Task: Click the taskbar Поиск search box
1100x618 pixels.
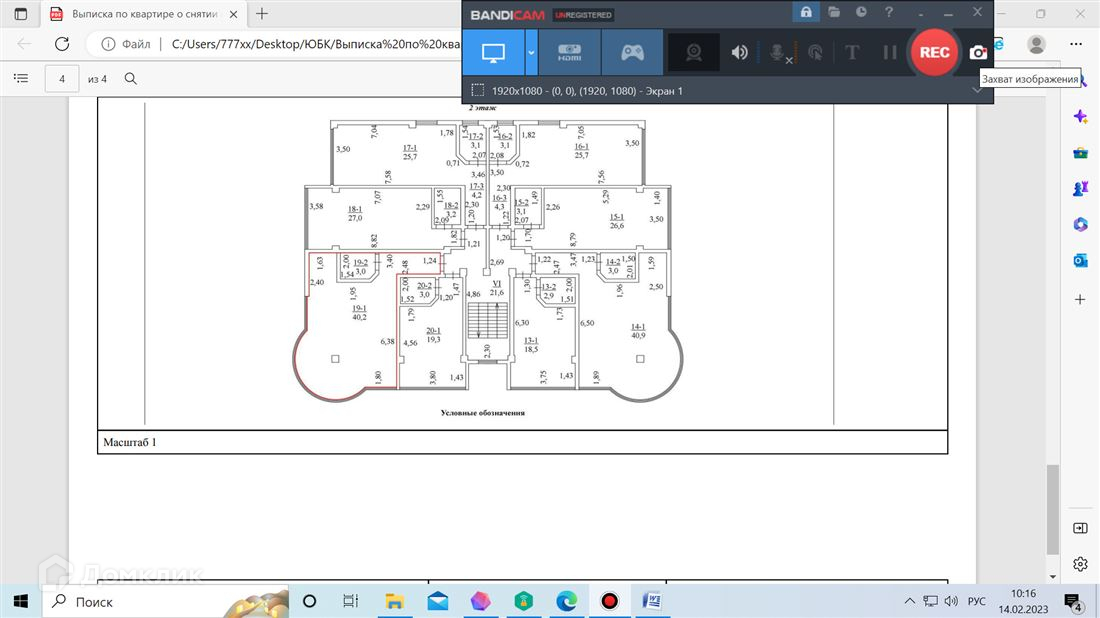Action: click(165, 601)
